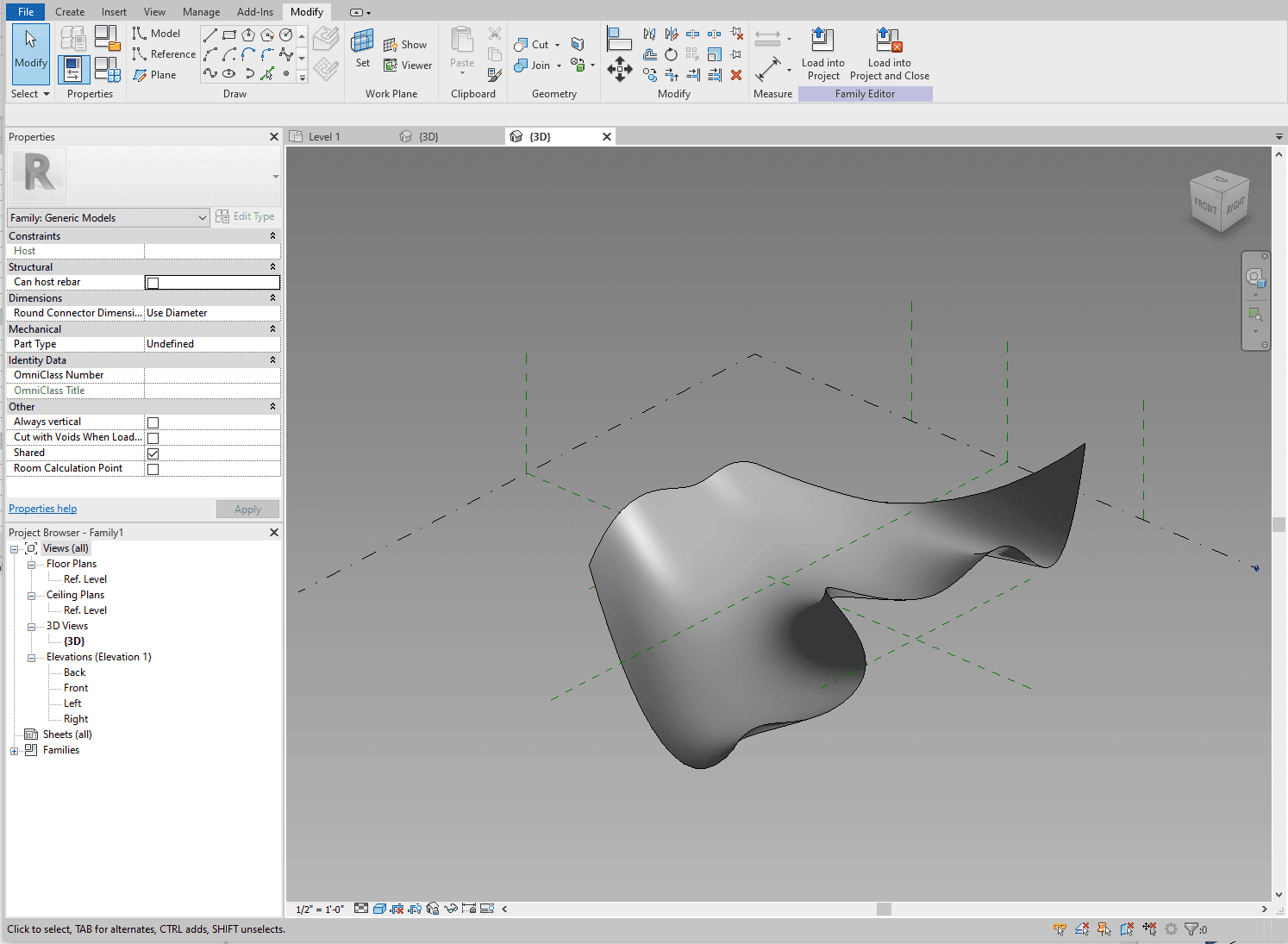This screenshot has width=1288, height=944.
Task: Switch to the Level 1 view tab
Action: (324, 137)
